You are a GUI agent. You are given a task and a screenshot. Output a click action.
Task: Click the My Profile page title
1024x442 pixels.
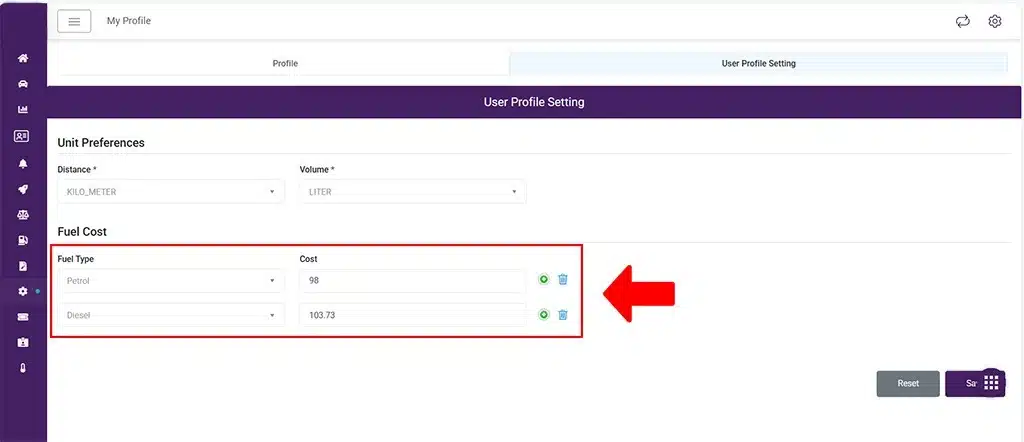tap(129, 21)
